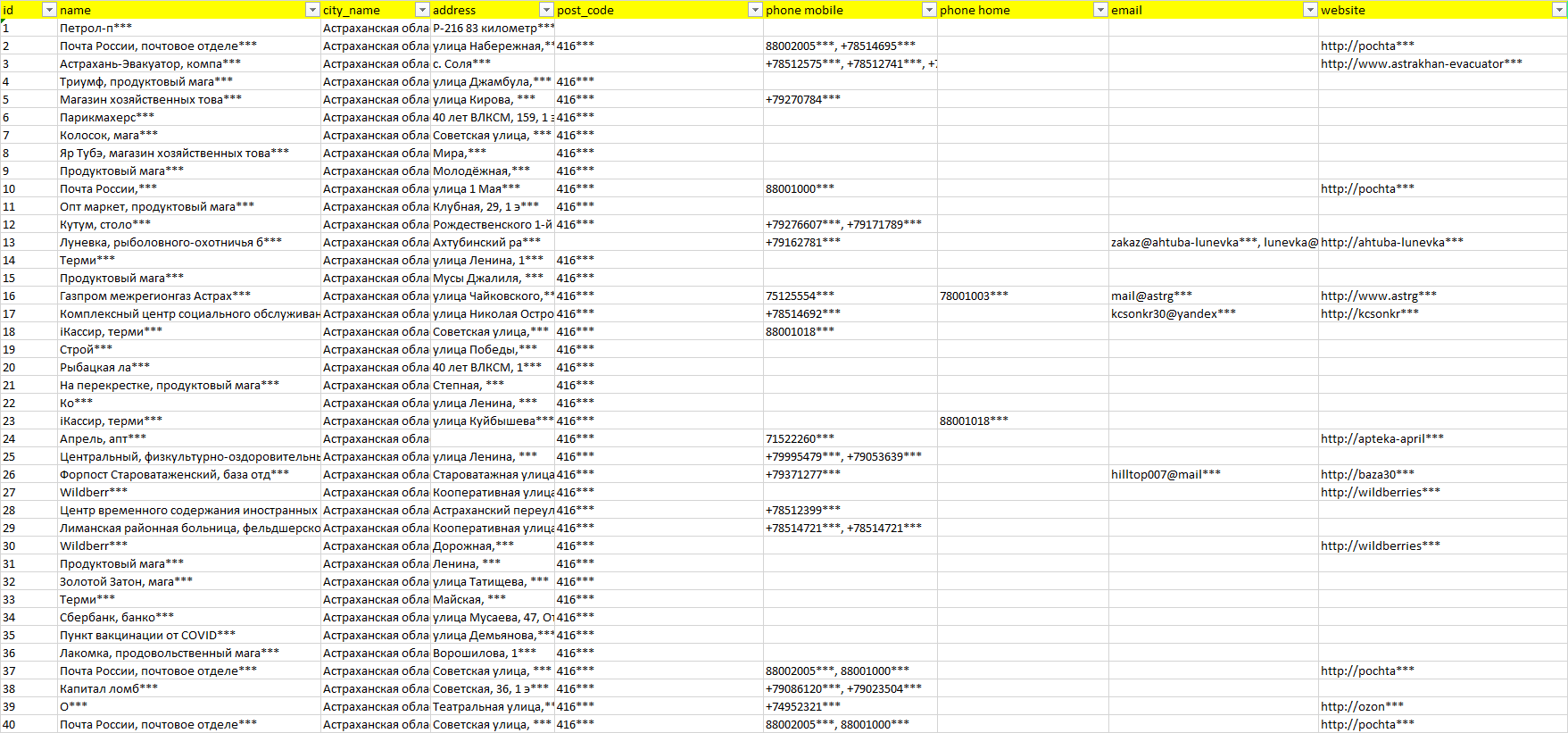The width and height of the screenshot is (1568, 733).
Task: Expand the phone home filter arrow
Action: click(x=1100, y=10)
